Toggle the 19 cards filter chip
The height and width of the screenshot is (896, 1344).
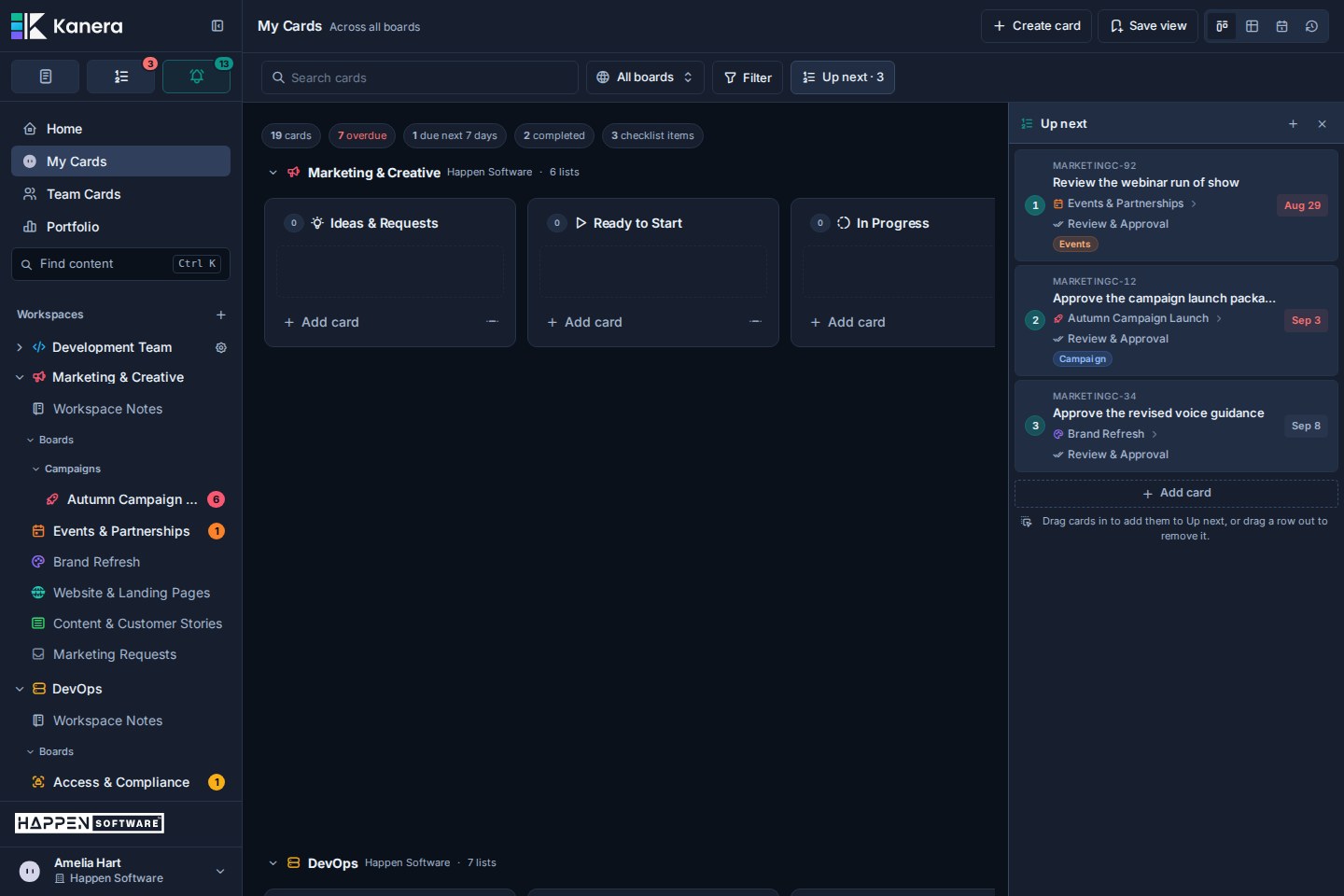[291, 135]
